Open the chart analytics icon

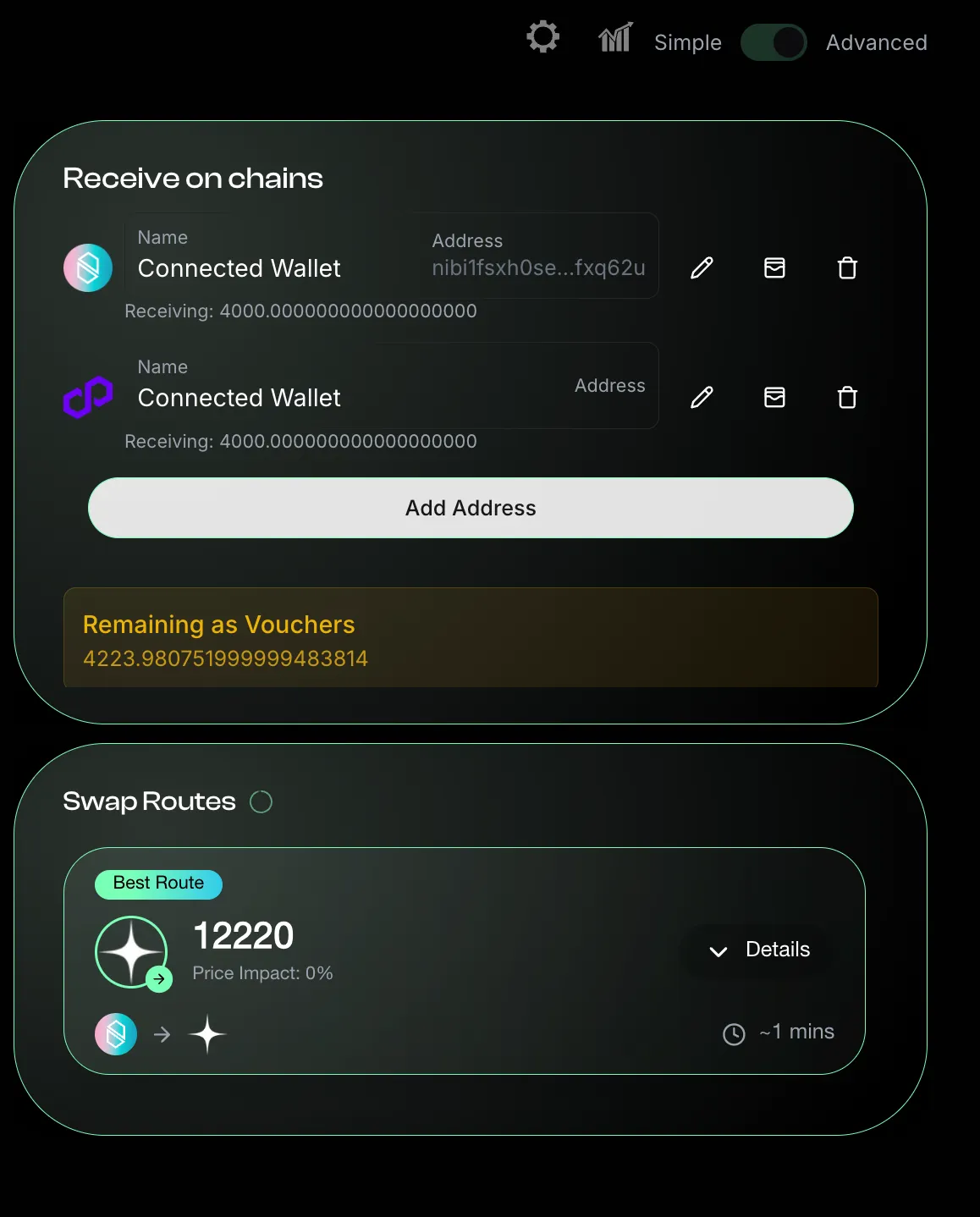click(x=615, y=37)
